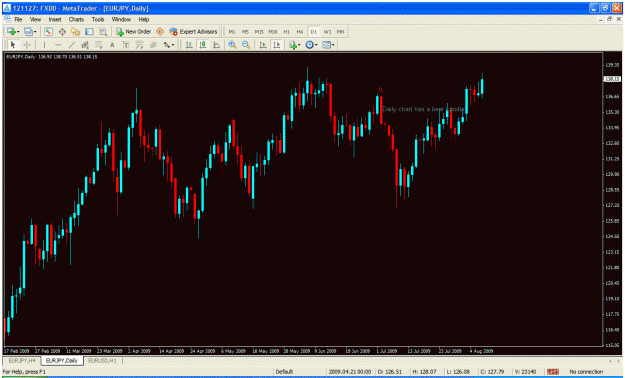Image resolution: width=625 pixels, height=378 pixels.
Task: Open the Window menu
Action: [121, 19]
